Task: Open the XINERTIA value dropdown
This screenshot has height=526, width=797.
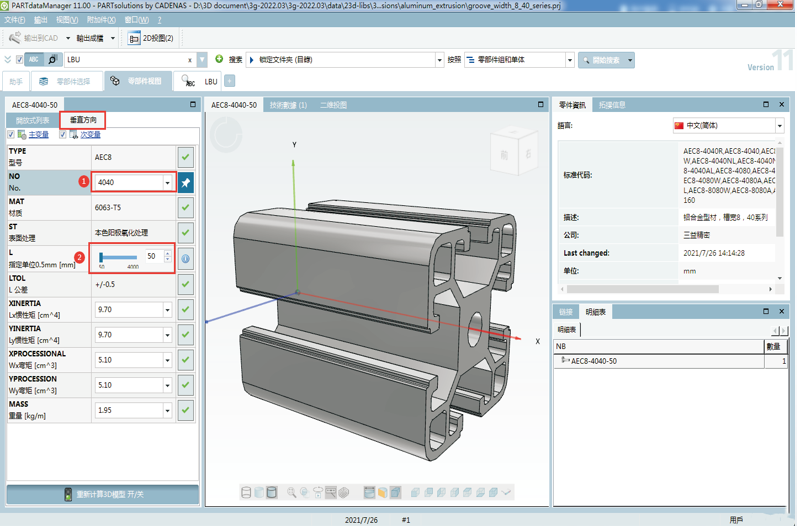Action: pos(167,309)
